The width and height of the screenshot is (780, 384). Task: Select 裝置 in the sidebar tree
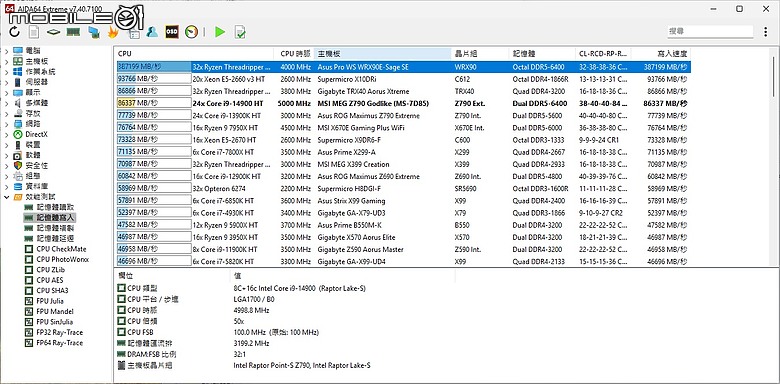click(x=33, y=145)
